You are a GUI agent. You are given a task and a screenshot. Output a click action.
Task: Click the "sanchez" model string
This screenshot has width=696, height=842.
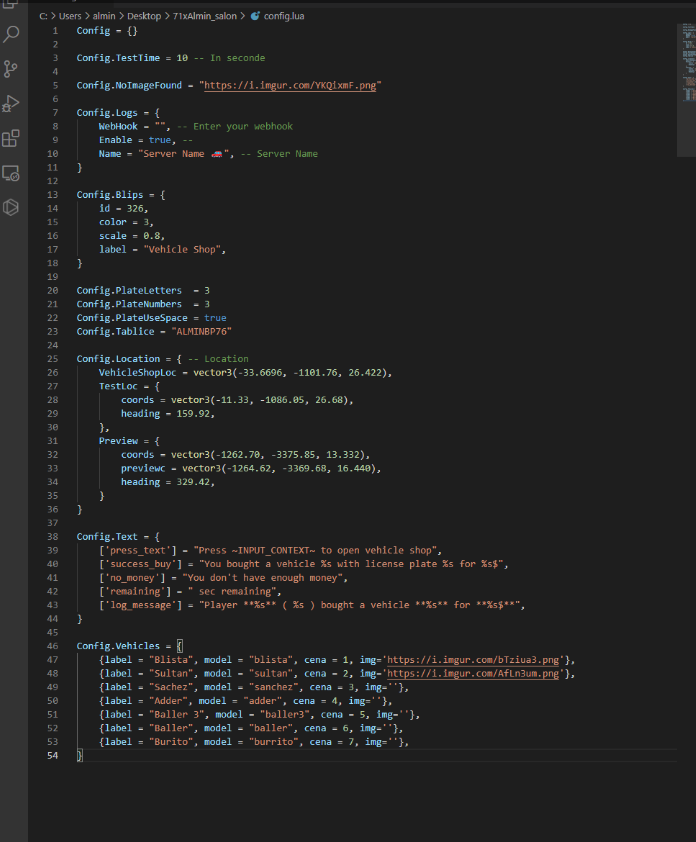tap(273, 687)
